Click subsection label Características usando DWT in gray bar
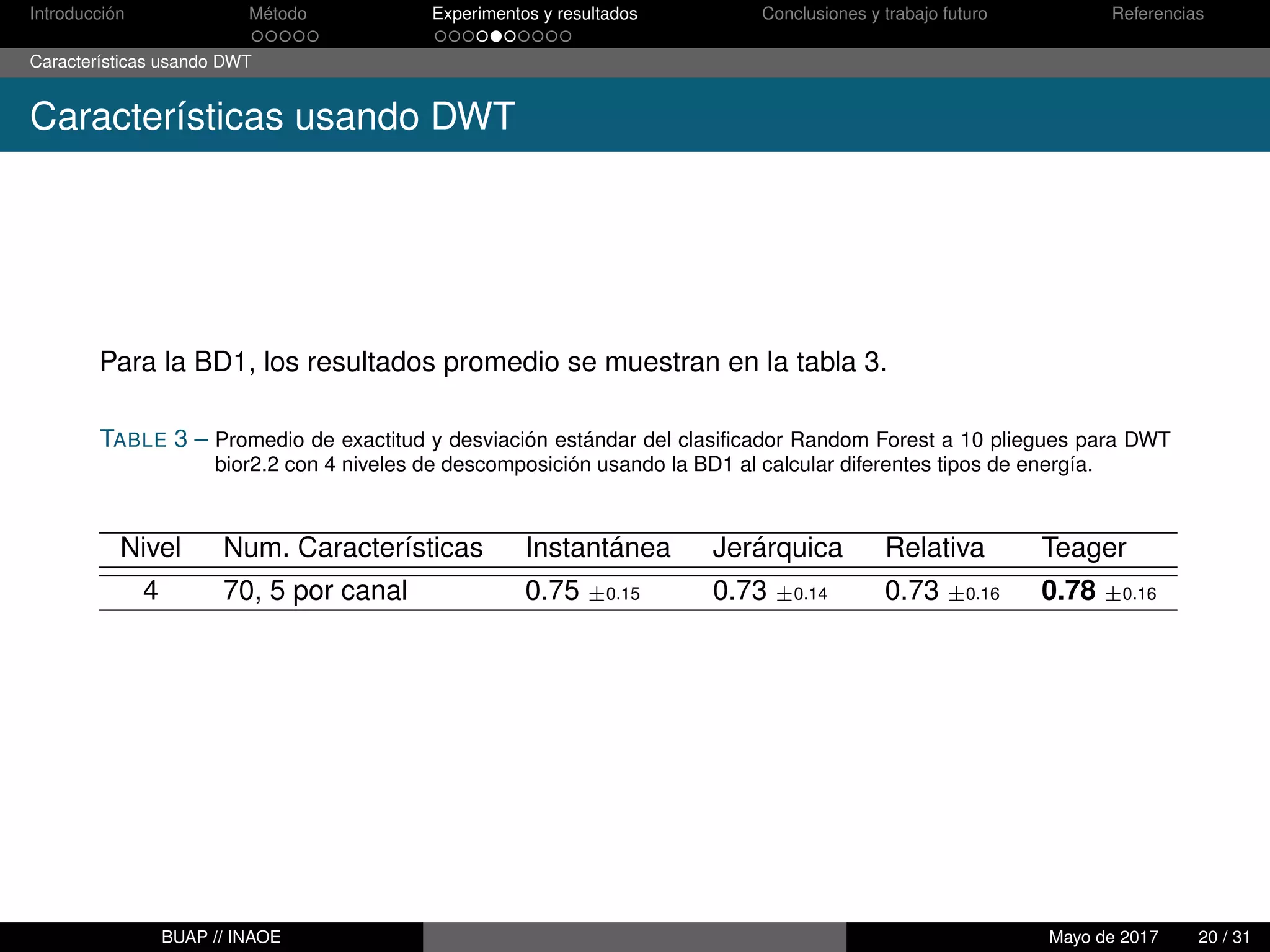Image resolution: width=1270 pixels, height=952 pixels. pos(141,62)
